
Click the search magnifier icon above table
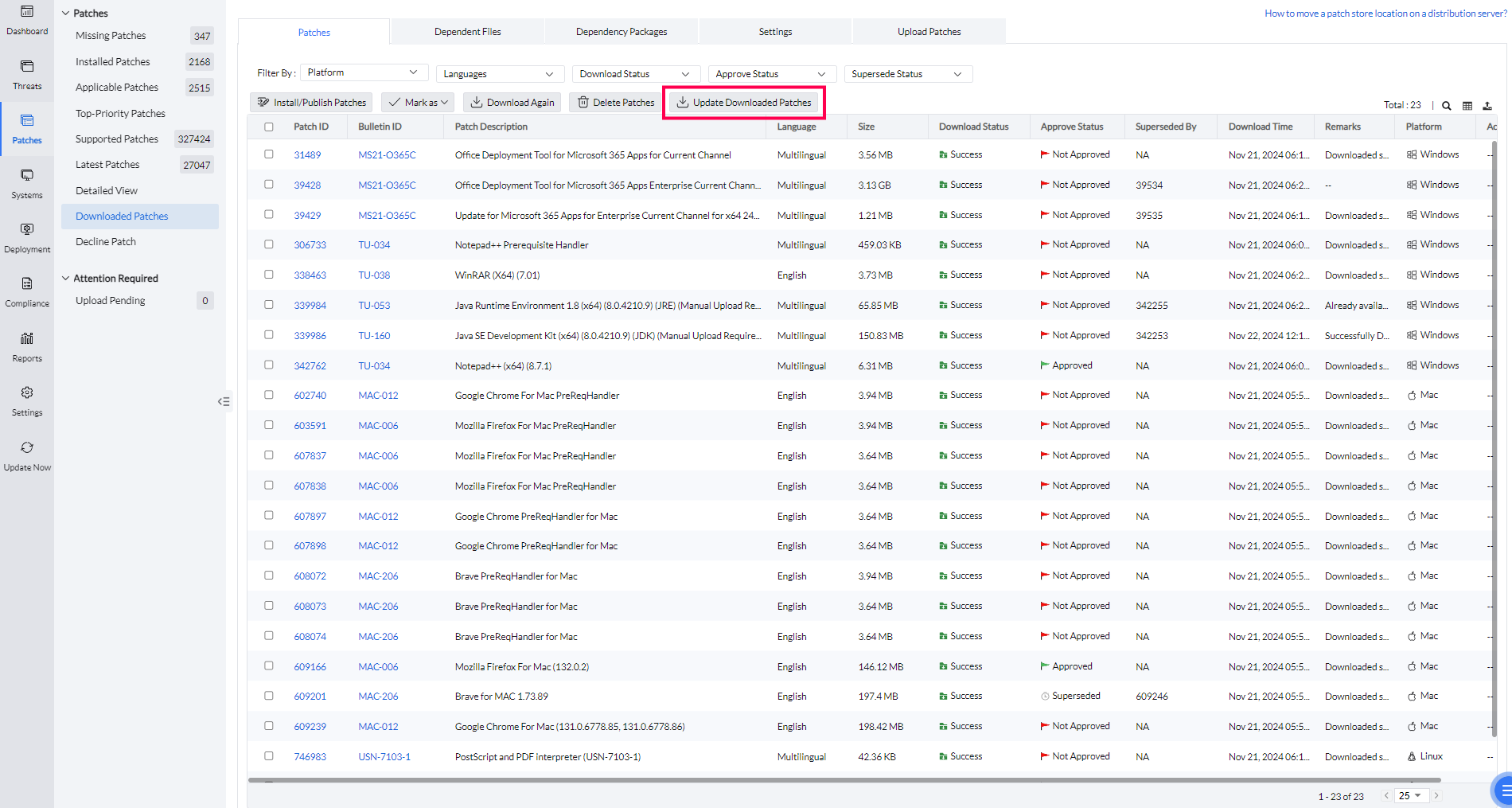tap(1447, 106)
